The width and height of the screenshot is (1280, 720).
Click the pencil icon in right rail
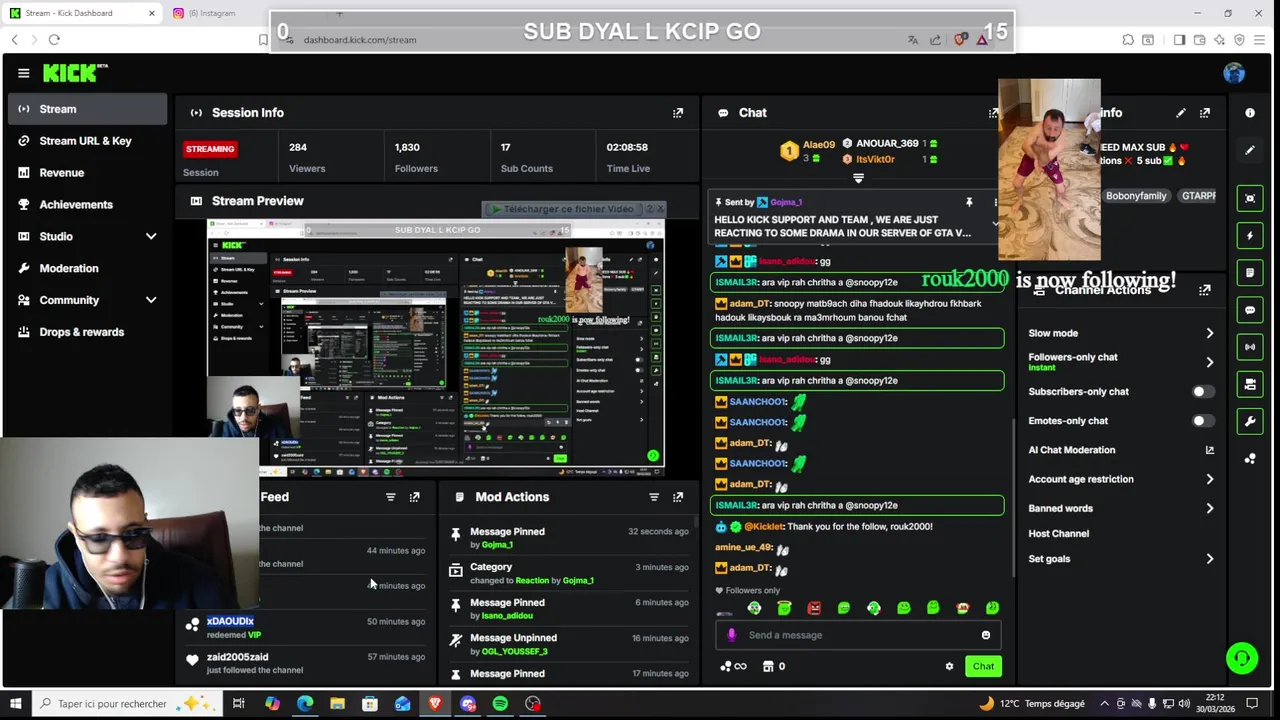1250,150
